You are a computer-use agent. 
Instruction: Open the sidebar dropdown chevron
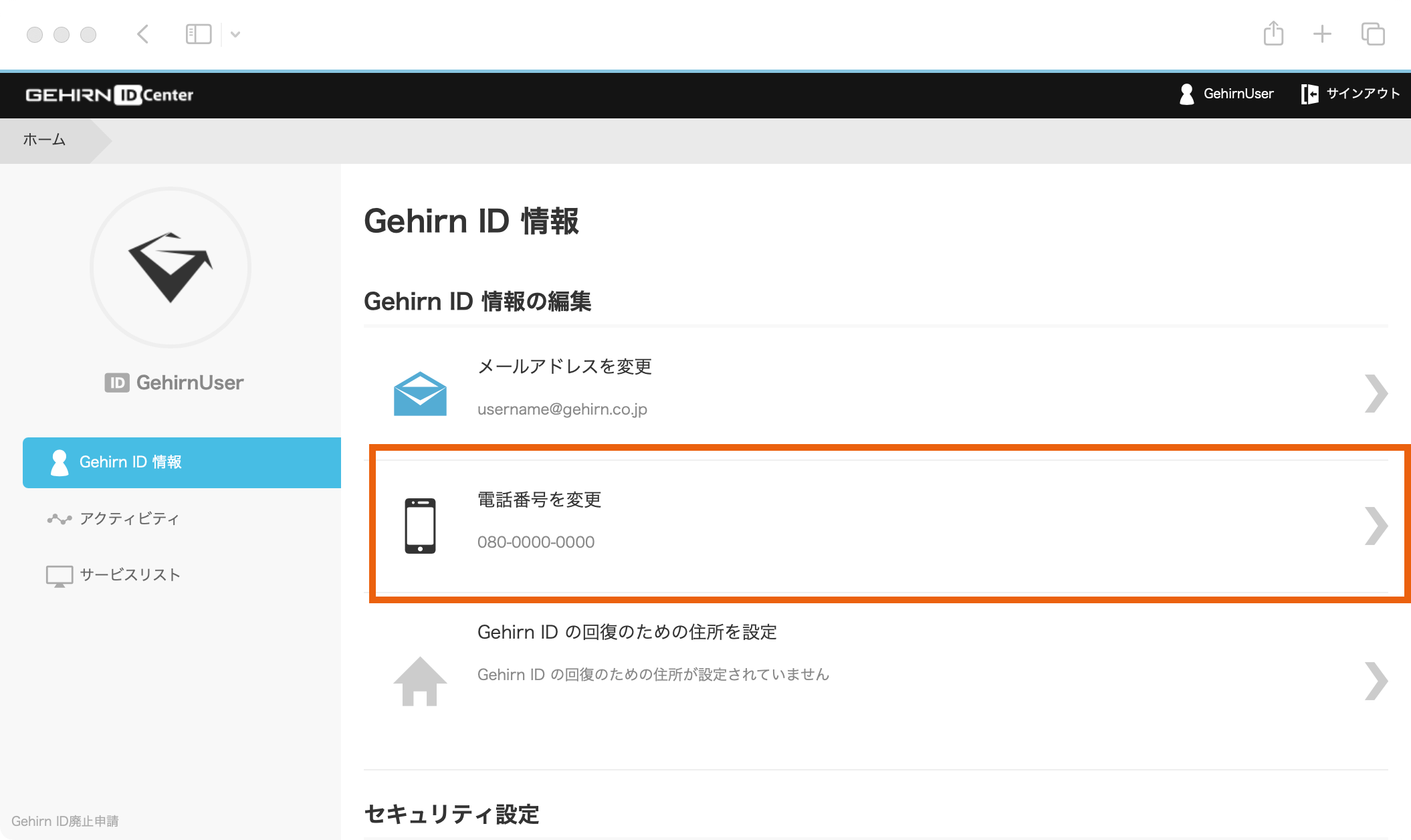coord(235,34)
